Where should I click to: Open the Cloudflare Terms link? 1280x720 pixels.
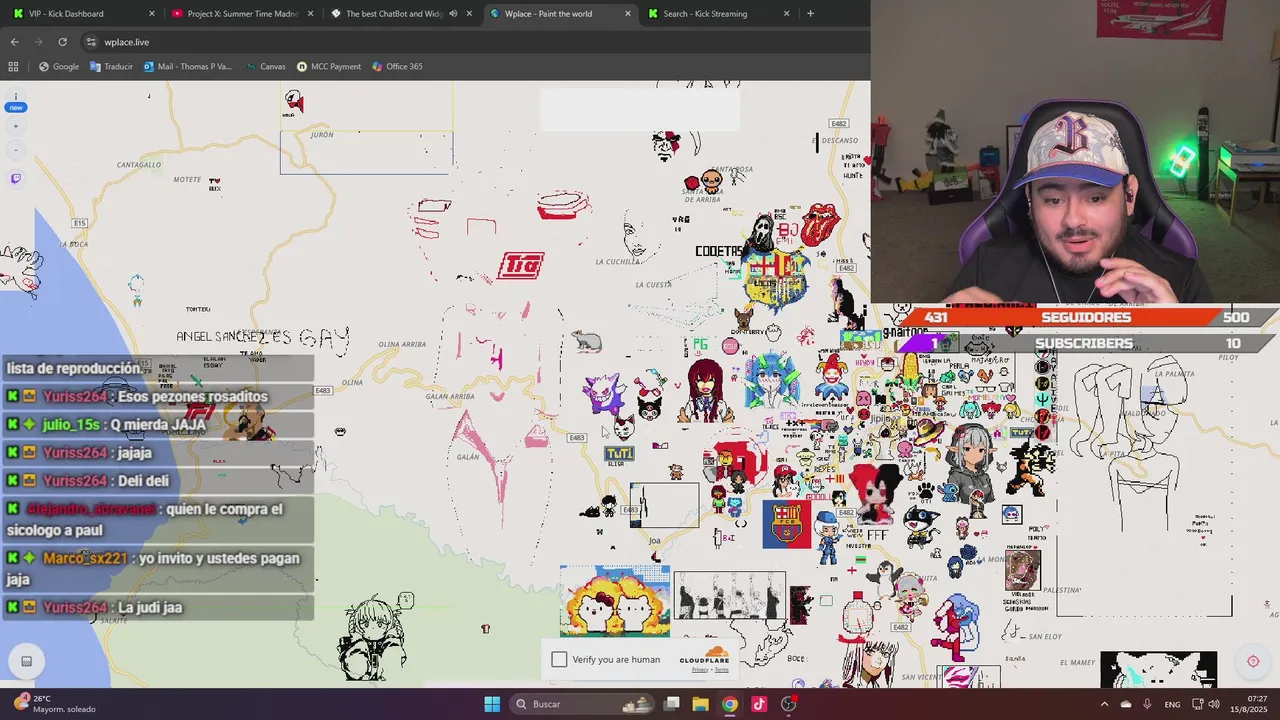point(721,670)
